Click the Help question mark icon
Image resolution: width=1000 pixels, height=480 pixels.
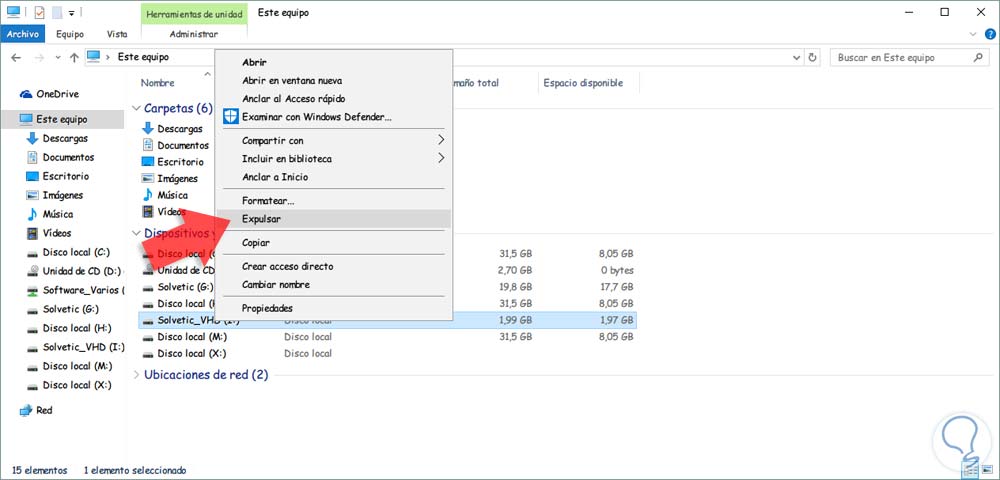[989, 34]
